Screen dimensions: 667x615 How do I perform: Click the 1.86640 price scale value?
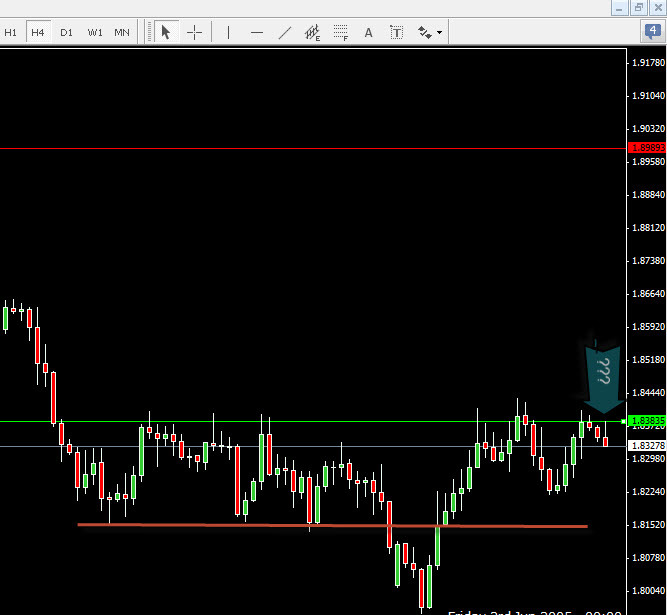(648, 294)
